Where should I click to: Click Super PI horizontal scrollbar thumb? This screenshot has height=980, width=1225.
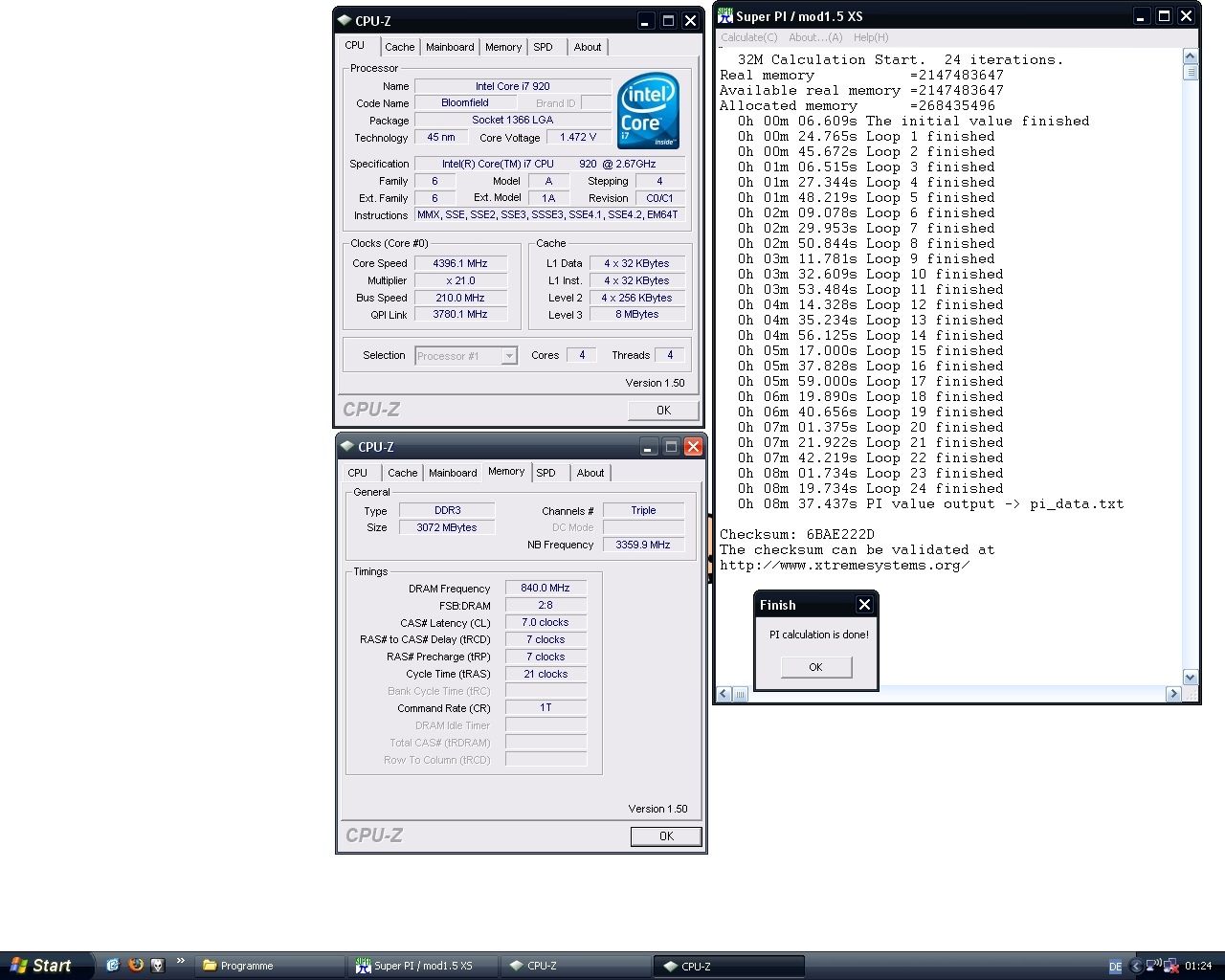click(x=741, y=694)
